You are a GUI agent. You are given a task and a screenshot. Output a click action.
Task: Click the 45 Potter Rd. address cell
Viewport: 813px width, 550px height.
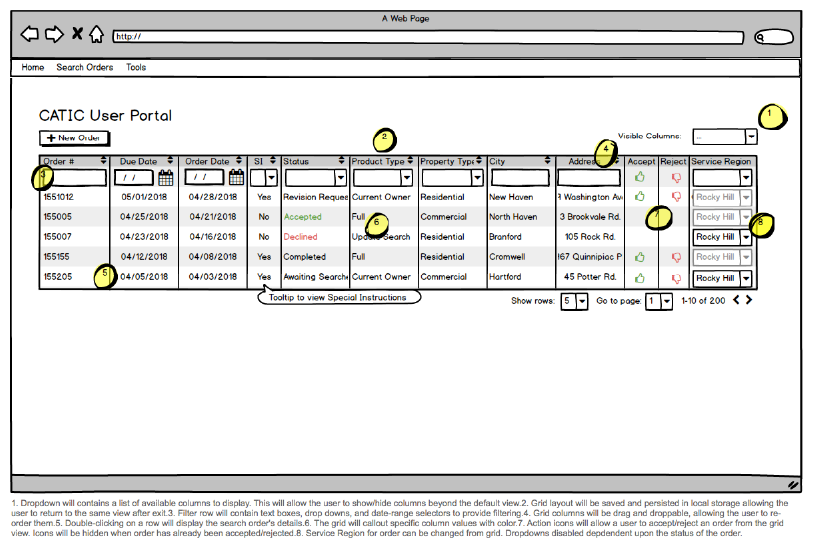pyautogui.click(x=590, y=277)
